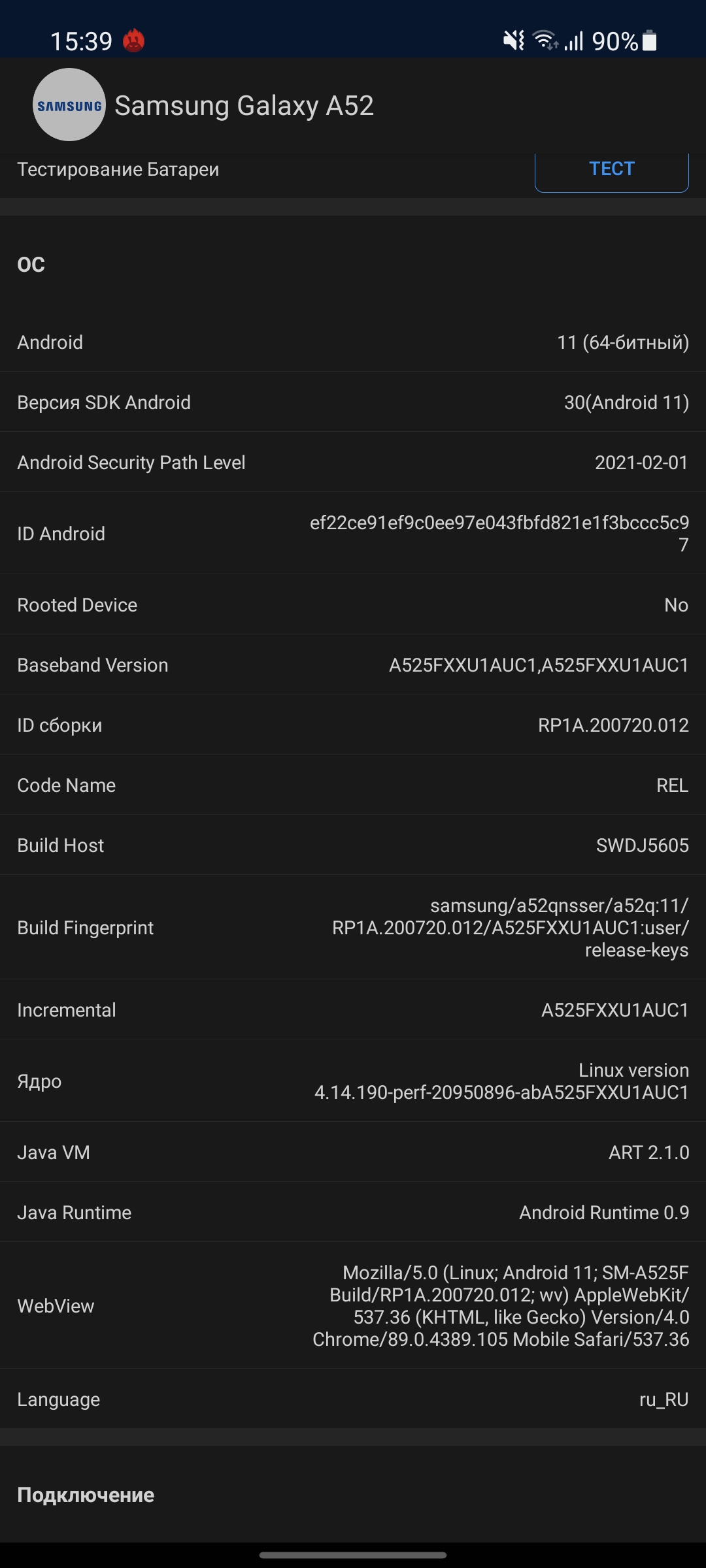Tap the battery icon in status bar
This screenshot has height=1568, width=706.
click(x=650, y=41)
